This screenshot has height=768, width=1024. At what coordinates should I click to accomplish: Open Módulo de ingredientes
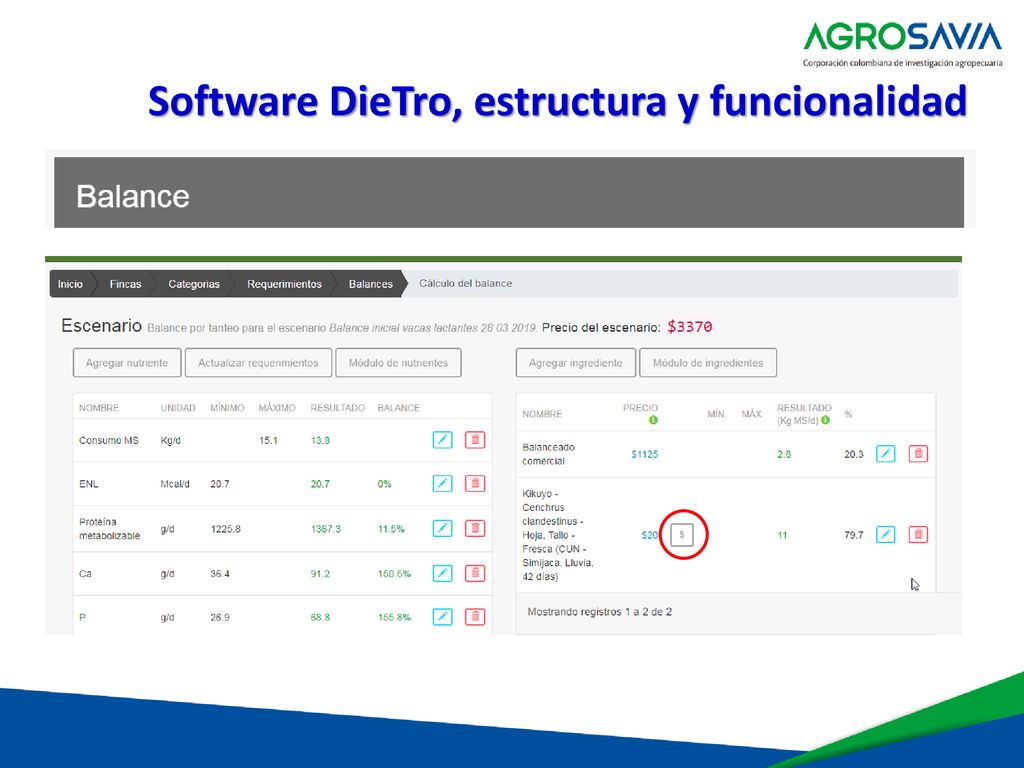708,362
